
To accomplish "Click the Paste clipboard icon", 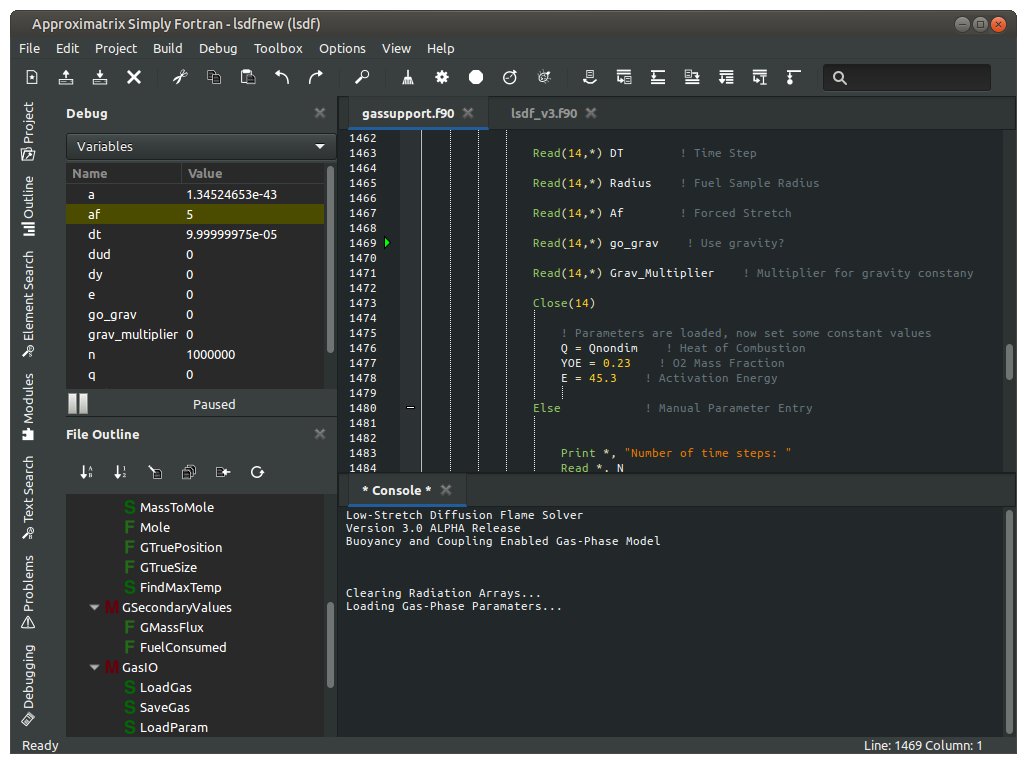I will click(x=248, y=77).
